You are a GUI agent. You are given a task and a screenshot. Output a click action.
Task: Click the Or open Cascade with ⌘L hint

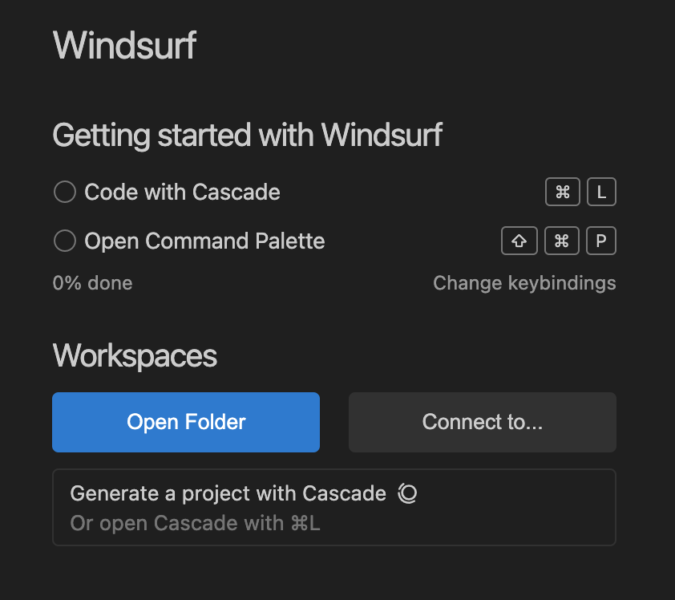tap(195, 523)
